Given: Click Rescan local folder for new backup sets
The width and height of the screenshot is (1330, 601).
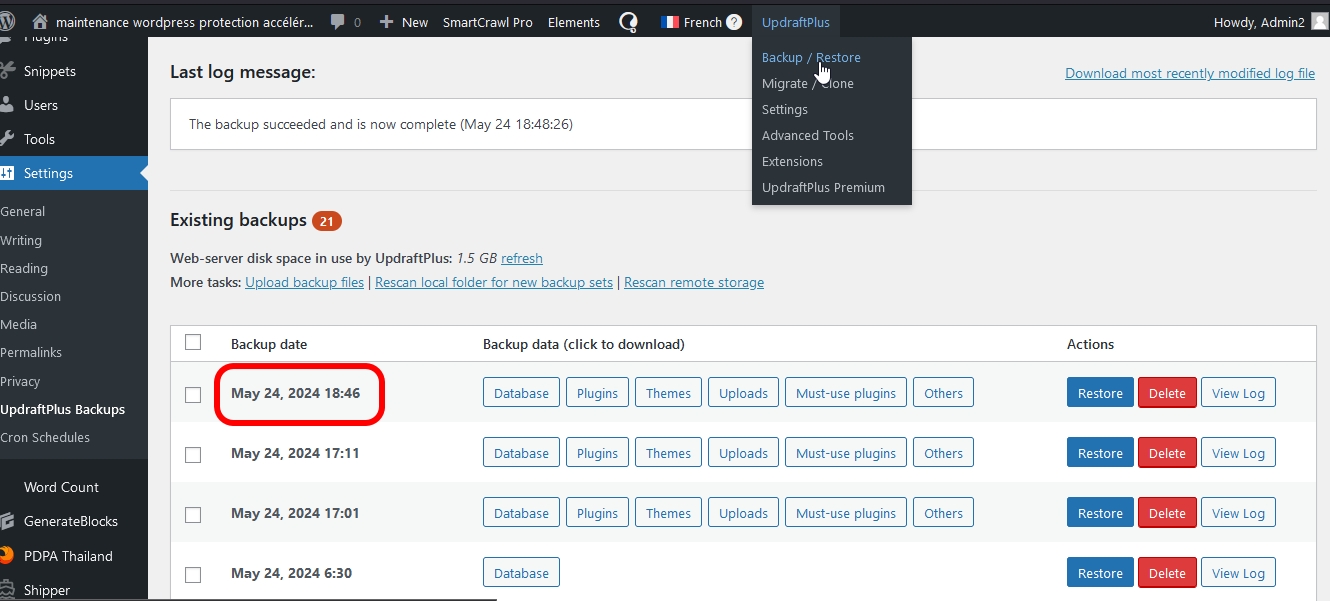Looking at the screenshot, I should [x=494, y=282].
